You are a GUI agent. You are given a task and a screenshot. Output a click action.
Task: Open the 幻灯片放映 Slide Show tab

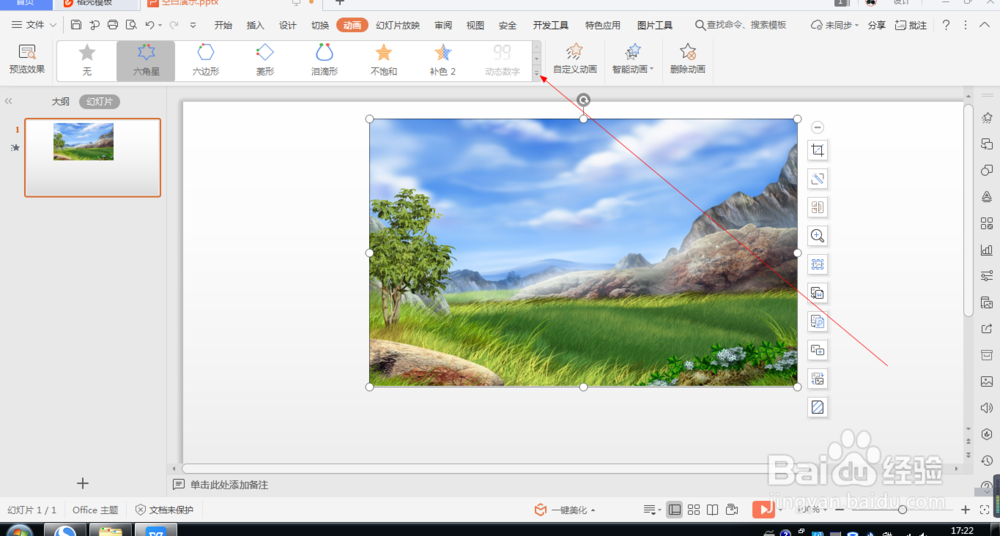398,26
